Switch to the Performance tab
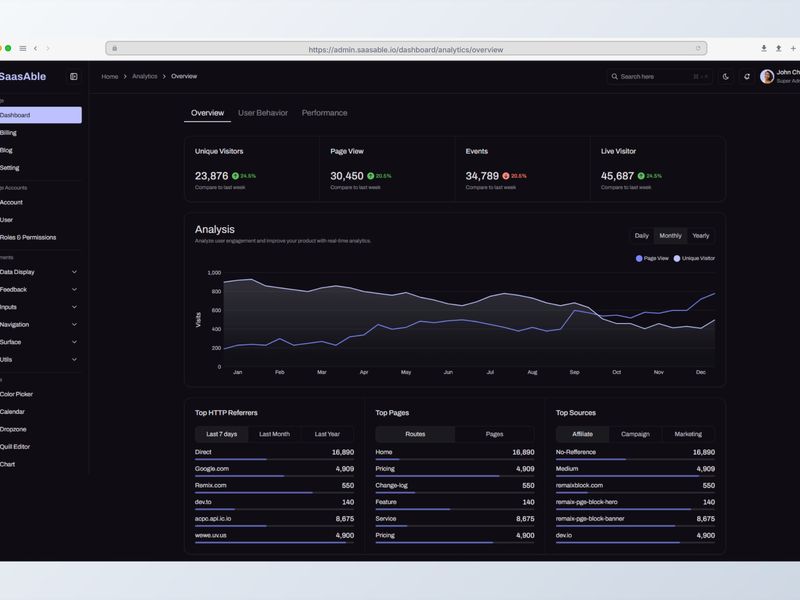 click(324, 113)
